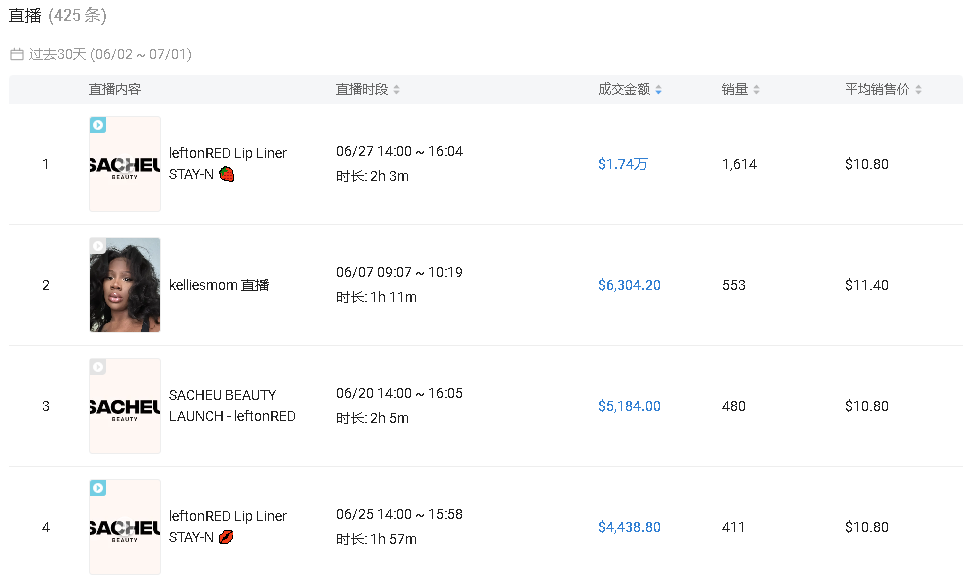Viewport: 969px width, 584px height.
Task: Sort by 直播时段 column arrows
Action: point(396,90)
